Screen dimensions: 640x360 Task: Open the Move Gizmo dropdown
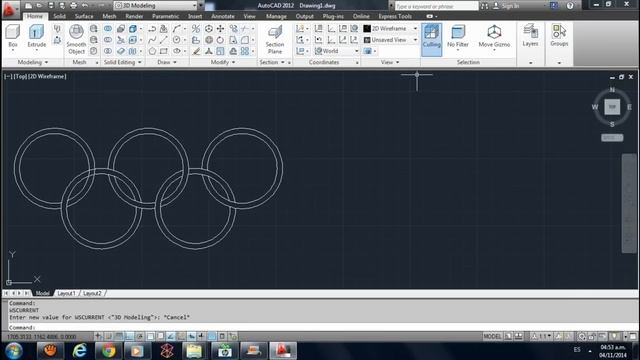[494, 37]
